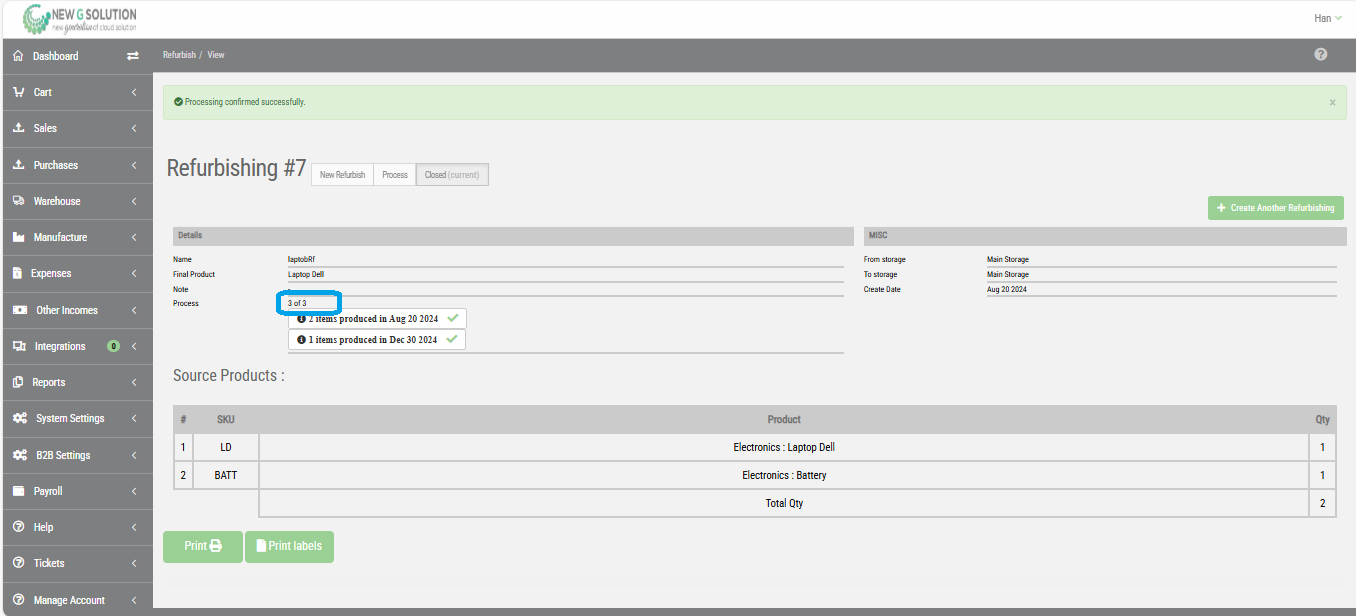Click the Manage Account icon
This screenshot has height=616, width=1356.
pyautogui.click(x=18, y=600)
